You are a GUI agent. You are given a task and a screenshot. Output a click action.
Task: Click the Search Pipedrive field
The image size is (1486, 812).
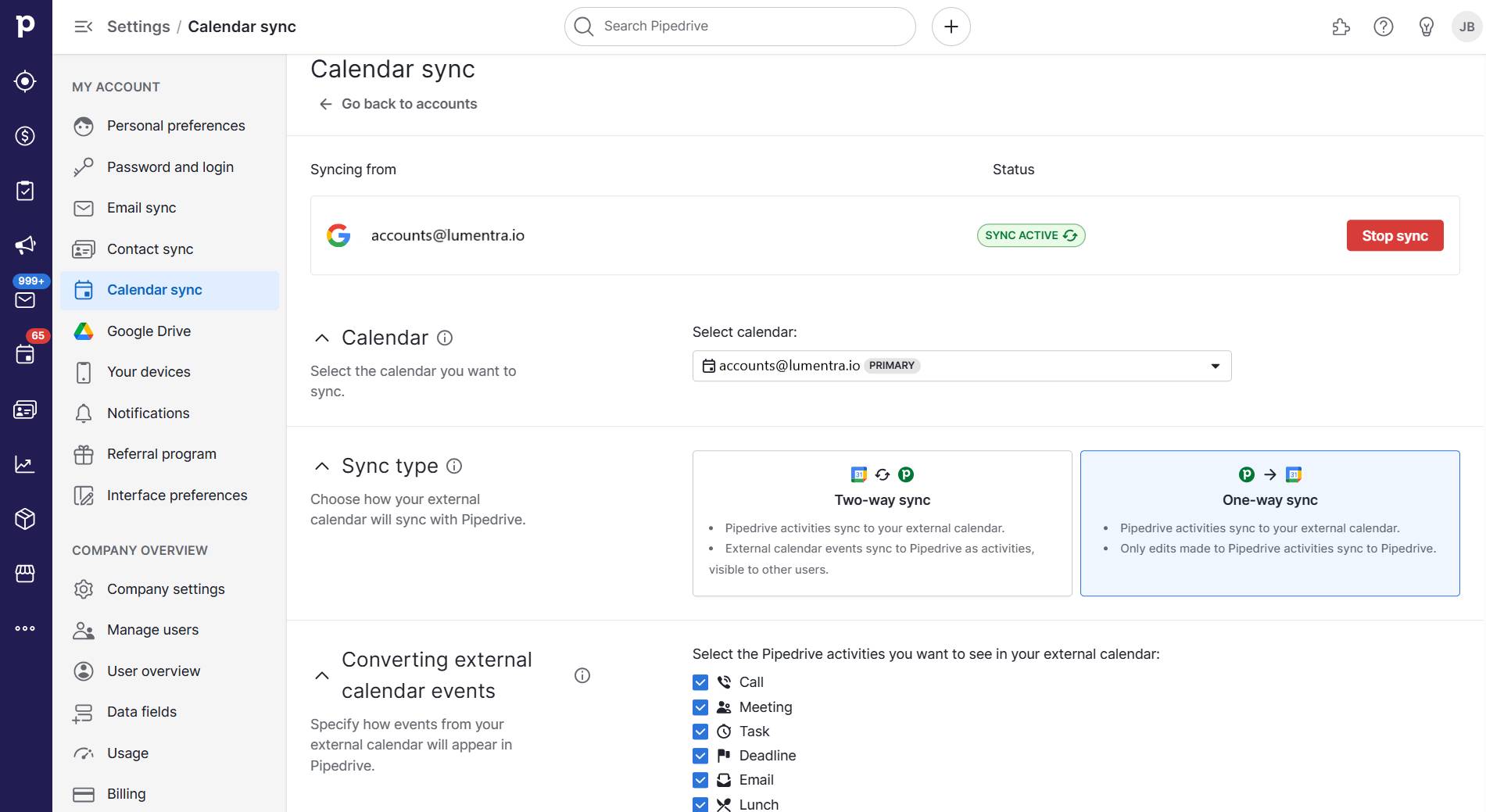pos(739,26)
